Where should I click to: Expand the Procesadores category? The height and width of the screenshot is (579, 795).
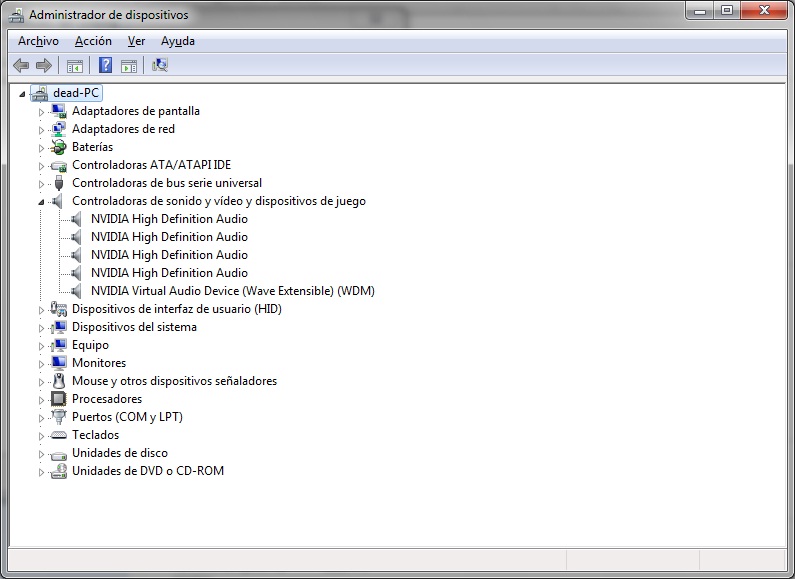pyautogui.click(x=42, y=400)
